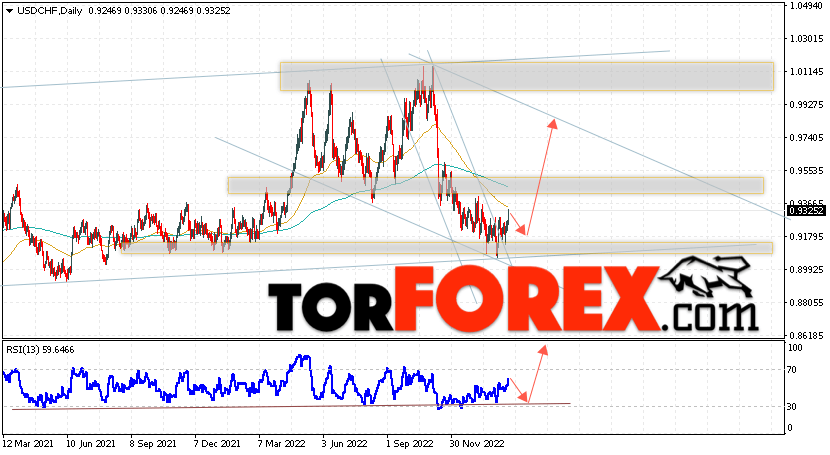Click the RSI scale value 70
This screenshot has width=830, height=455.
click(792, 370)
